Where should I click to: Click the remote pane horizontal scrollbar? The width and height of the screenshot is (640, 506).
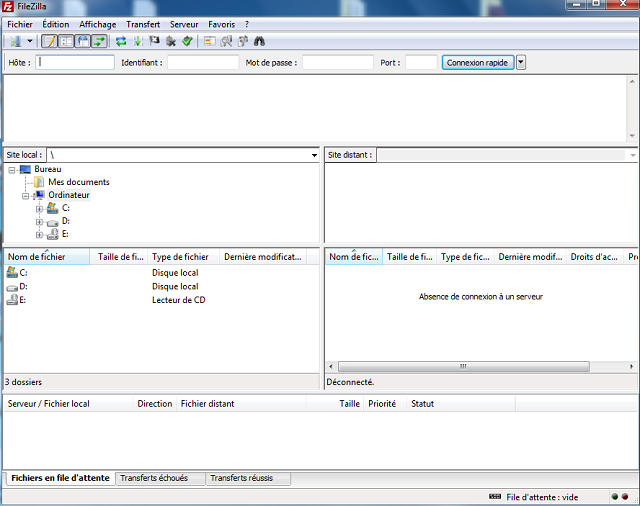(x=462, y=367)
